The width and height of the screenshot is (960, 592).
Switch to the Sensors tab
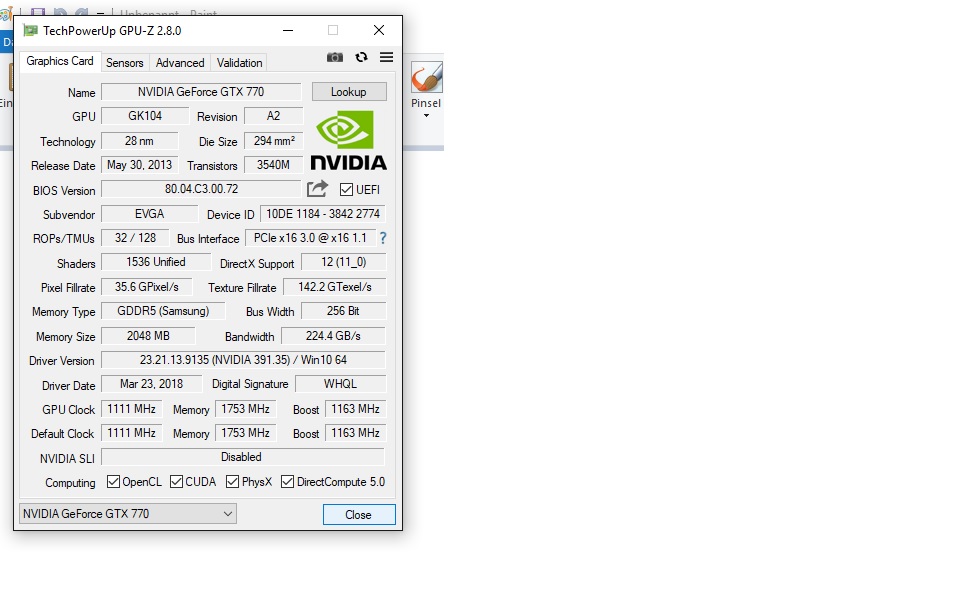124,62
